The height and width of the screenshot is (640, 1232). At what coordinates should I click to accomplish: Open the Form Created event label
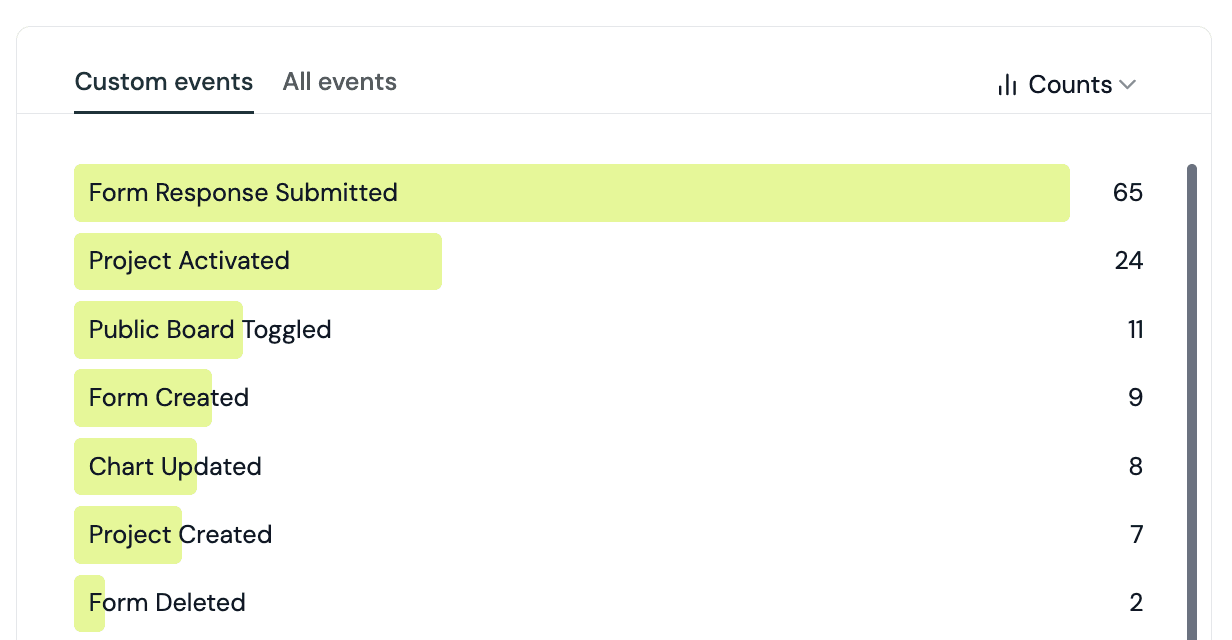[x=169, y=398]
